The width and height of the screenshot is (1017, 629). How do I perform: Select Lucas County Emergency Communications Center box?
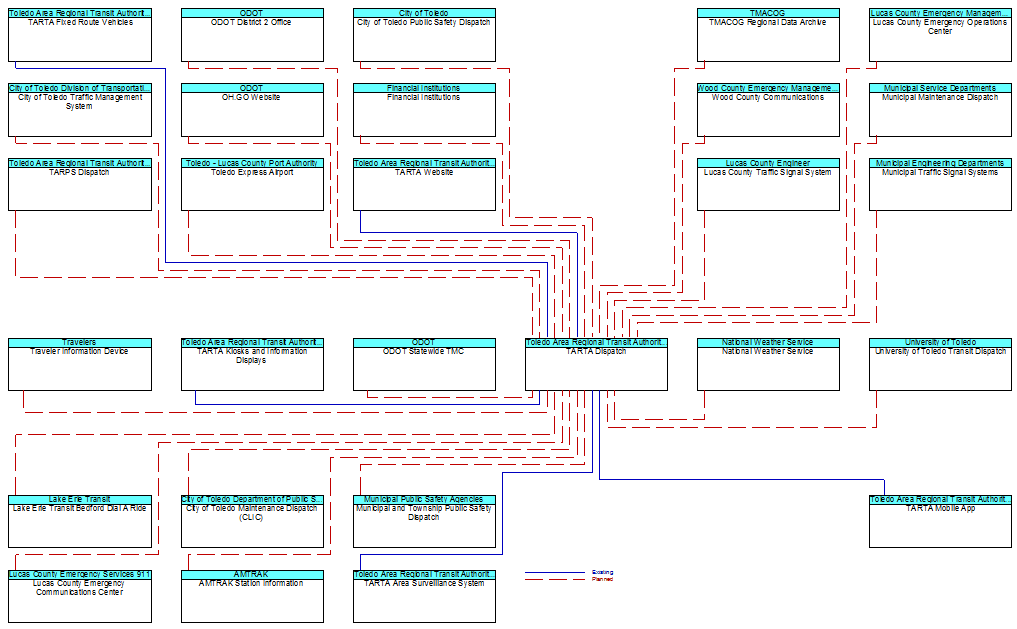pos(80,597)
